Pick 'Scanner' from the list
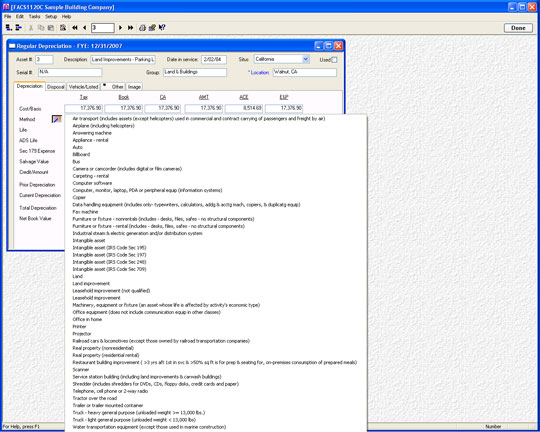The width and height of the screenshot is (540, 432). [x=81, y=370]
